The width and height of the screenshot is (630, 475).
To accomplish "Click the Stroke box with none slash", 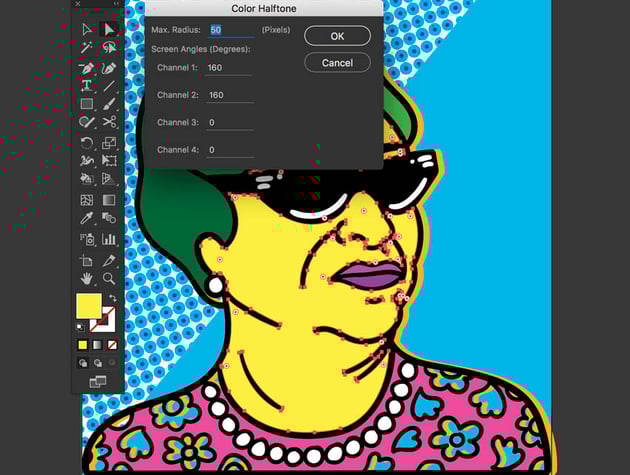I will (108, 325).
